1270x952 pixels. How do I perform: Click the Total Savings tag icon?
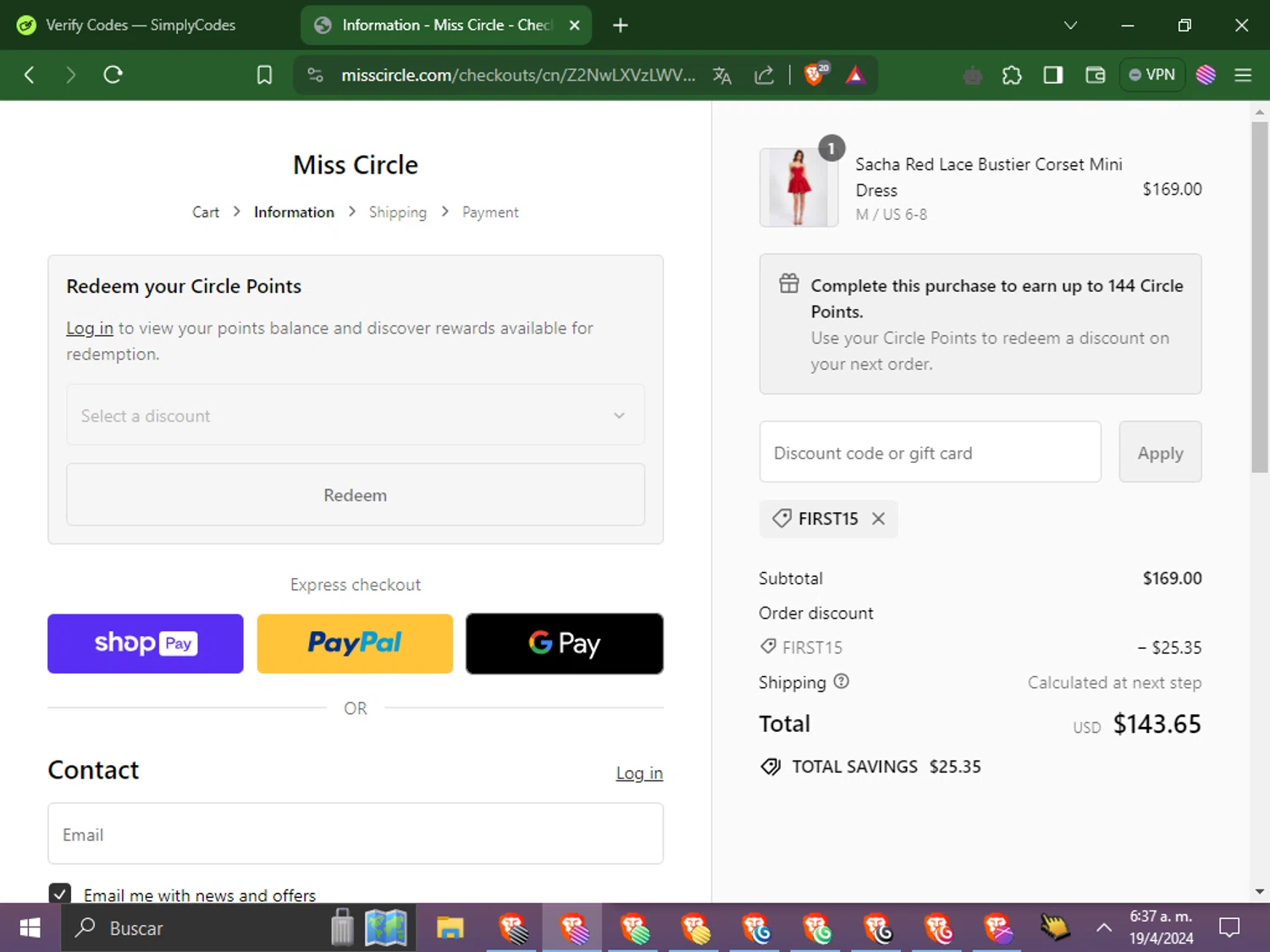[770, 767]
